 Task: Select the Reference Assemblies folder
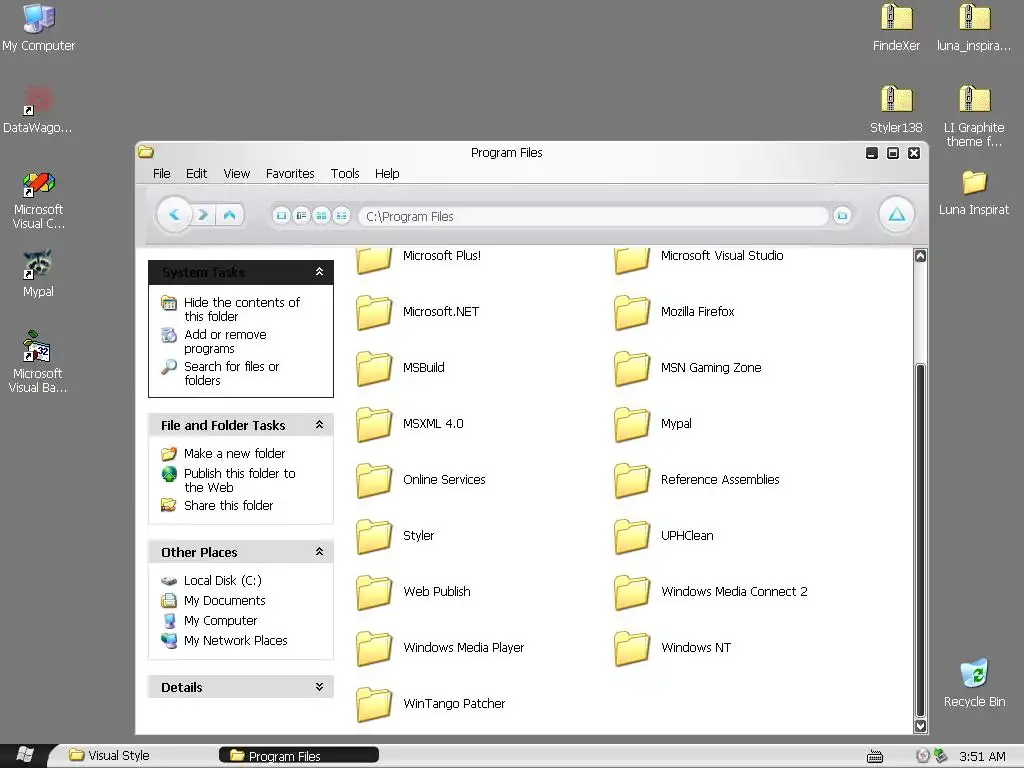click(x=697, y=480)
